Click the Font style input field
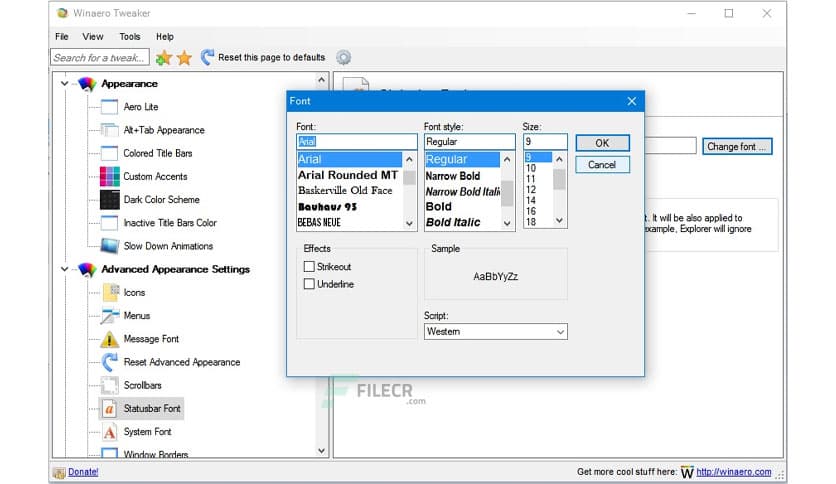The image size is (836, 484). 470,142
